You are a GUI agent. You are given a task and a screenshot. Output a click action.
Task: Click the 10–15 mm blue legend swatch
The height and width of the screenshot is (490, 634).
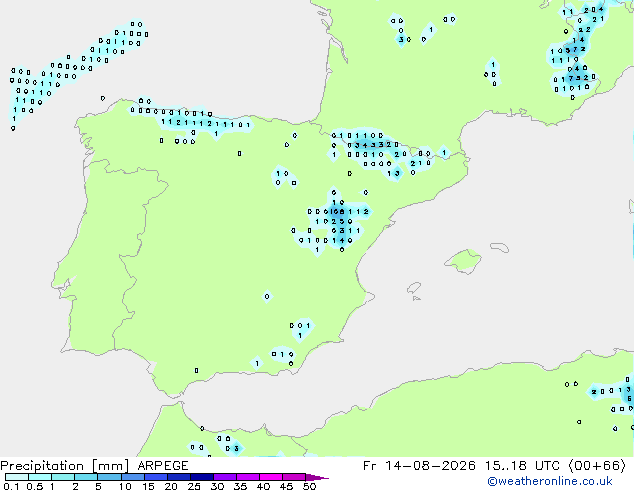[x=132, y=477]
